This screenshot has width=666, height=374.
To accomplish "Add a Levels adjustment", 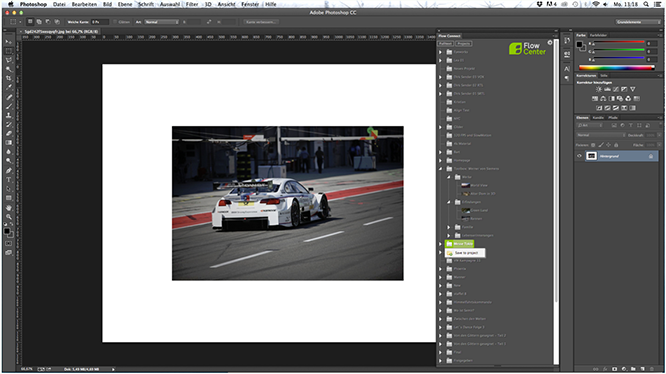I will 607,89.
